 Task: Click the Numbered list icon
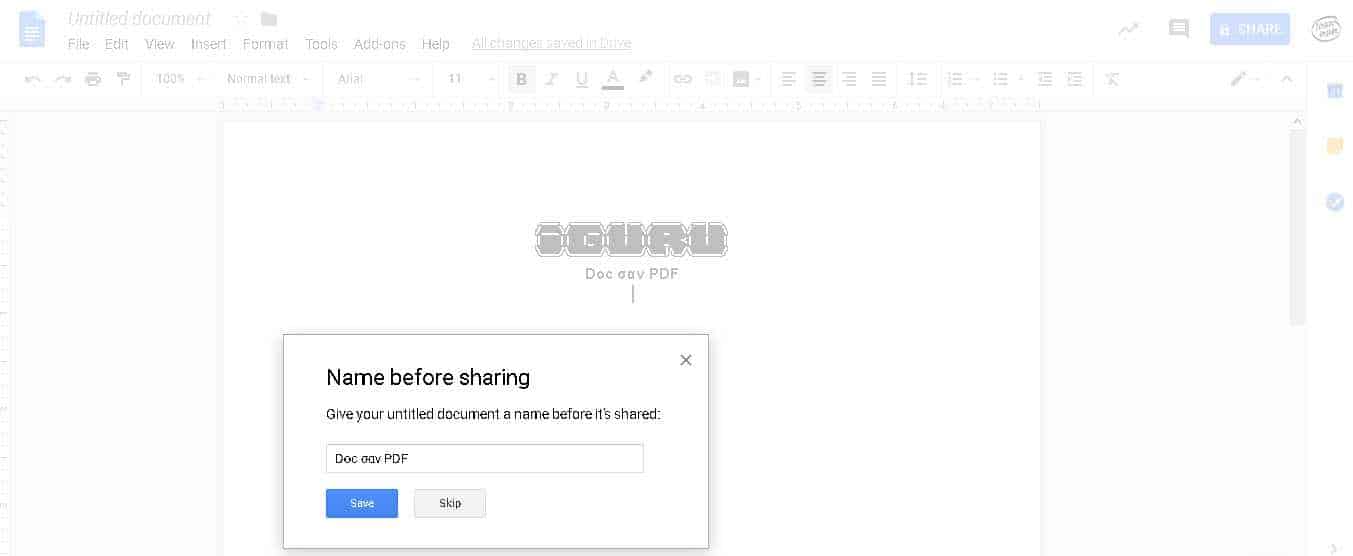coord(954,79)
